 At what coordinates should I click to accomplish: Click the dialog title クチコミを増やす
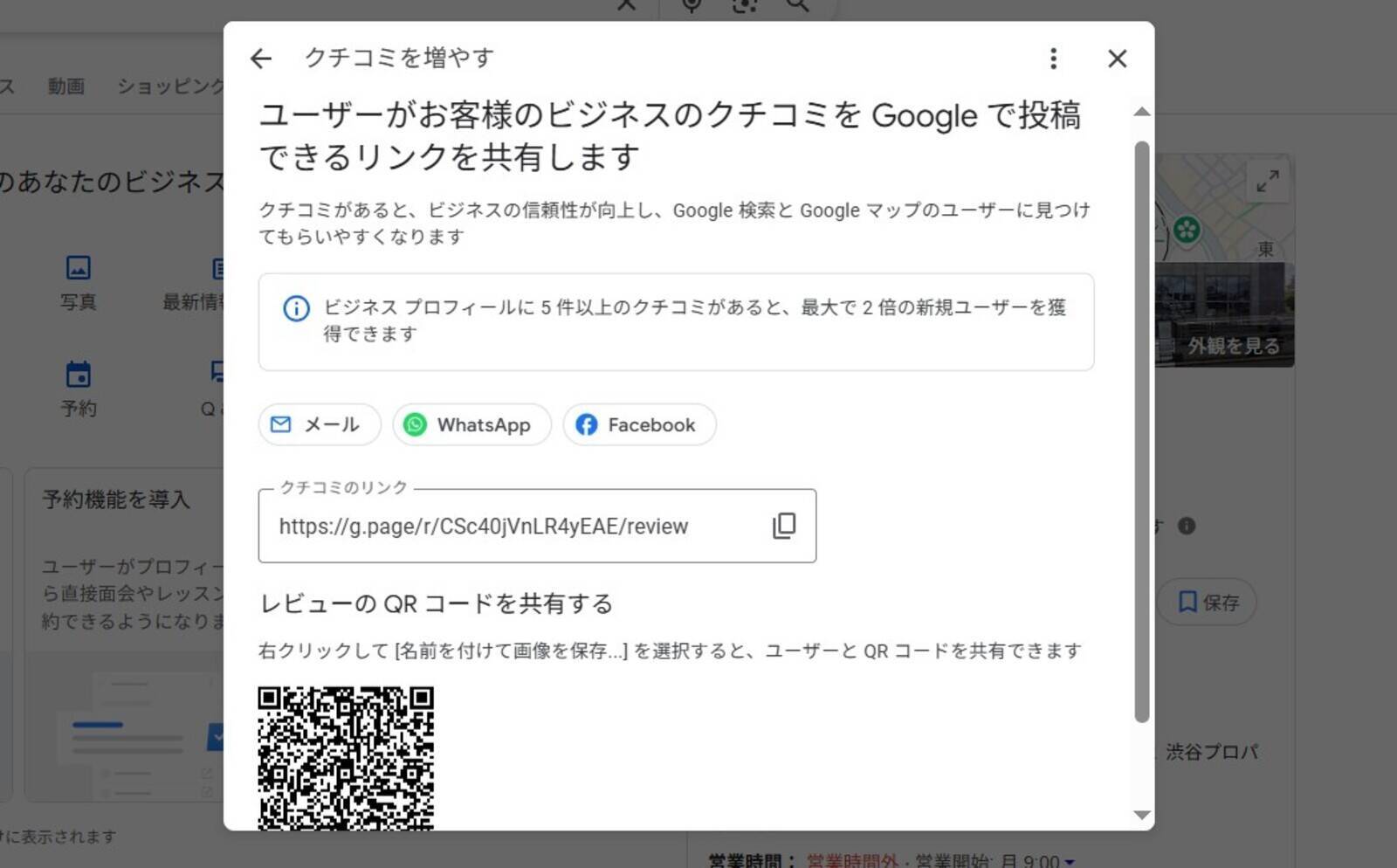click(399, 58)
